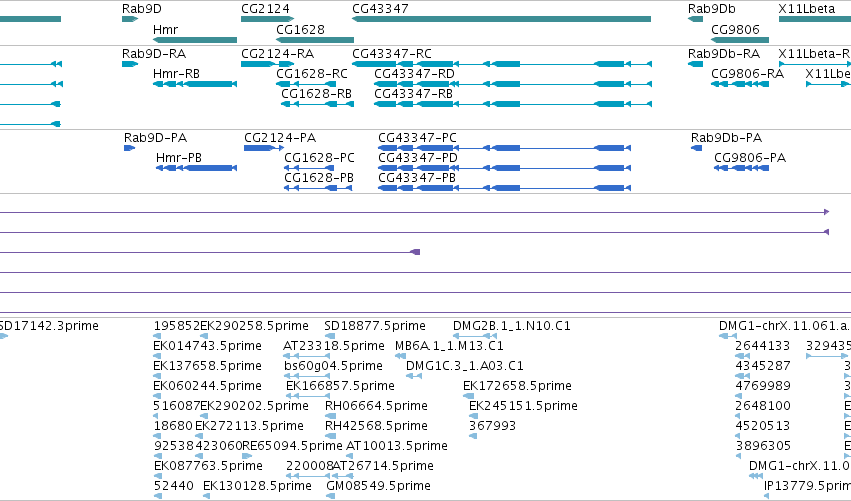
Task: Click the Hmr gene span bar
Action: coord(195,40)
